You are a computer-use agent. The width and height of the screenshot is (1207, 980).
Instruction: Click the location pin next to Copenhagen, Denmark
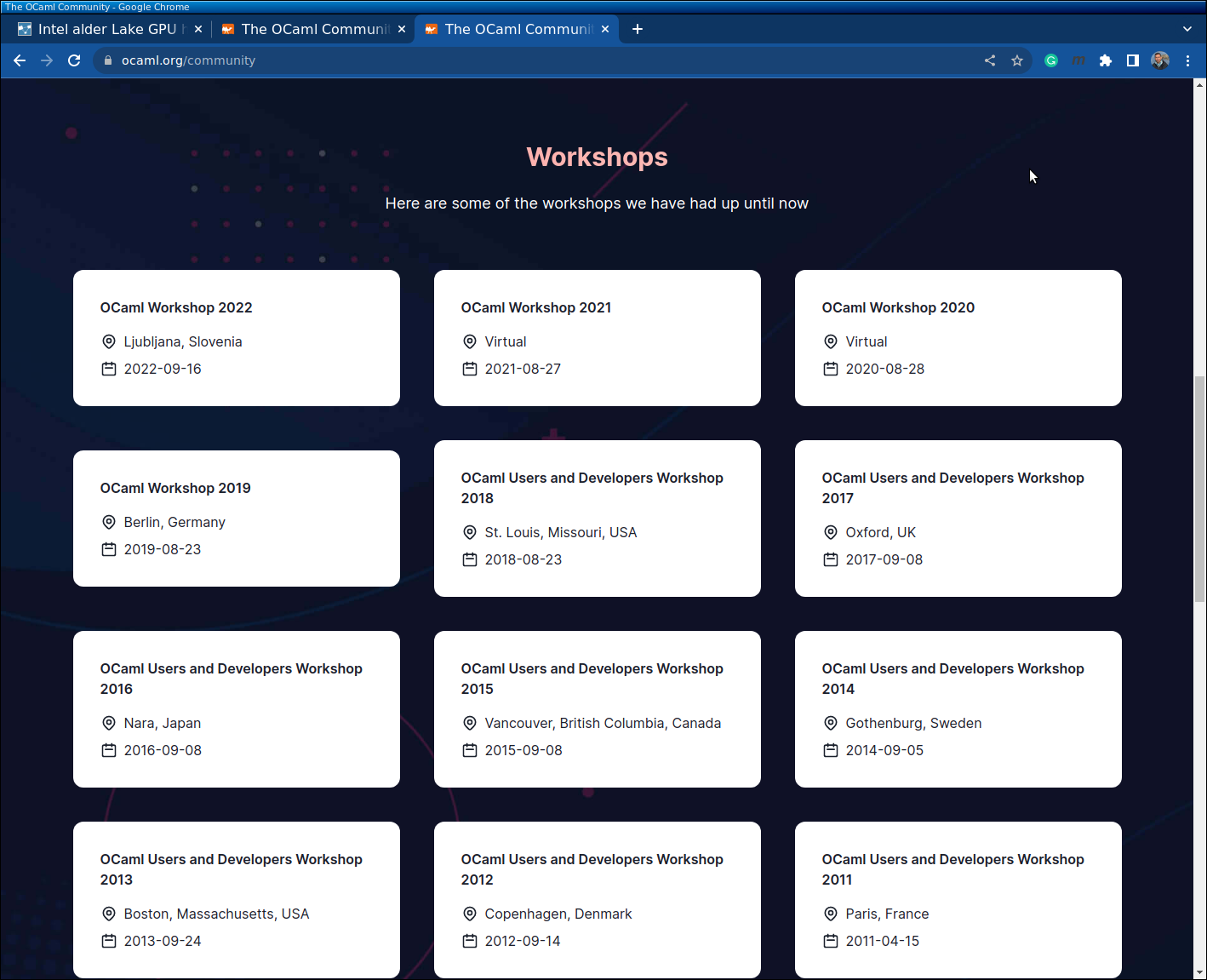[470, 914]
